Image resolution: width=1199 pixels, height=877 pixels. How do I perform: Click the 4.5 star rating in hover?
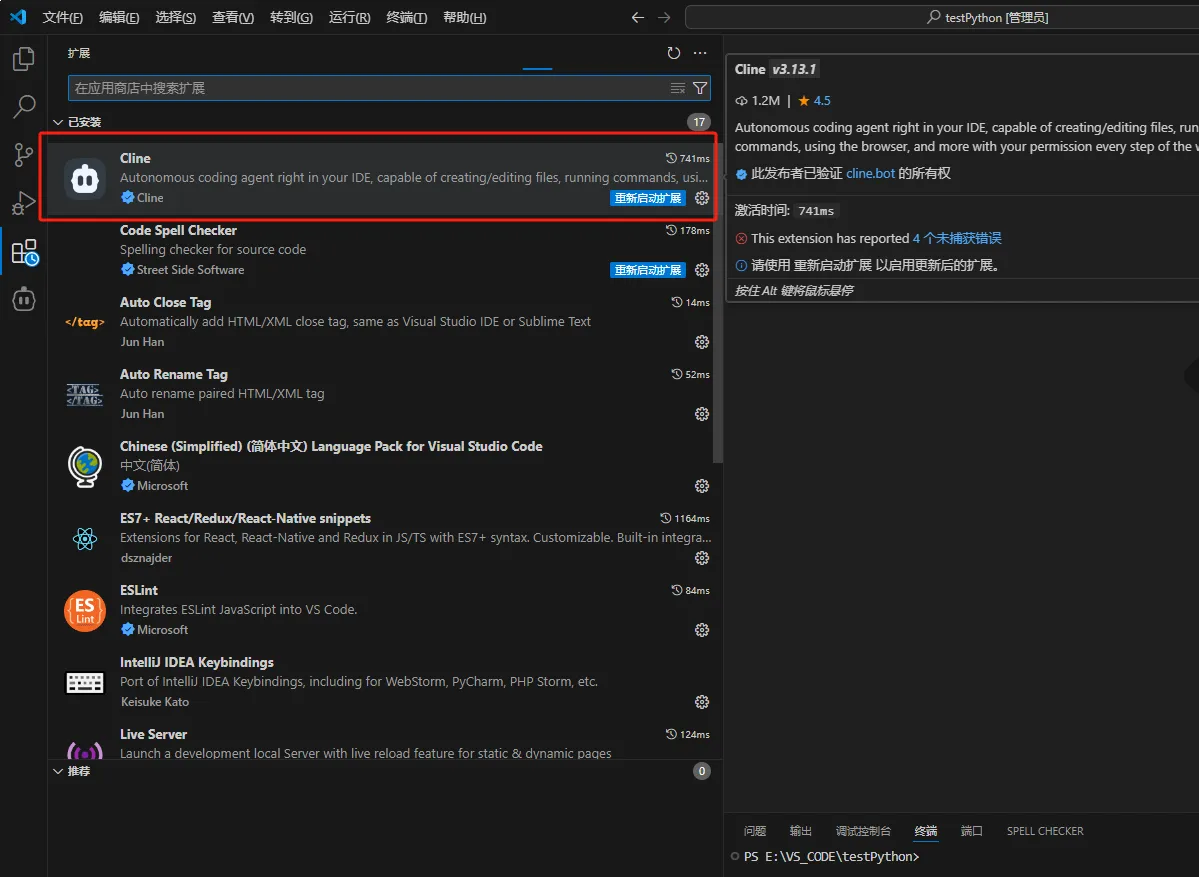tap(814, 101)
